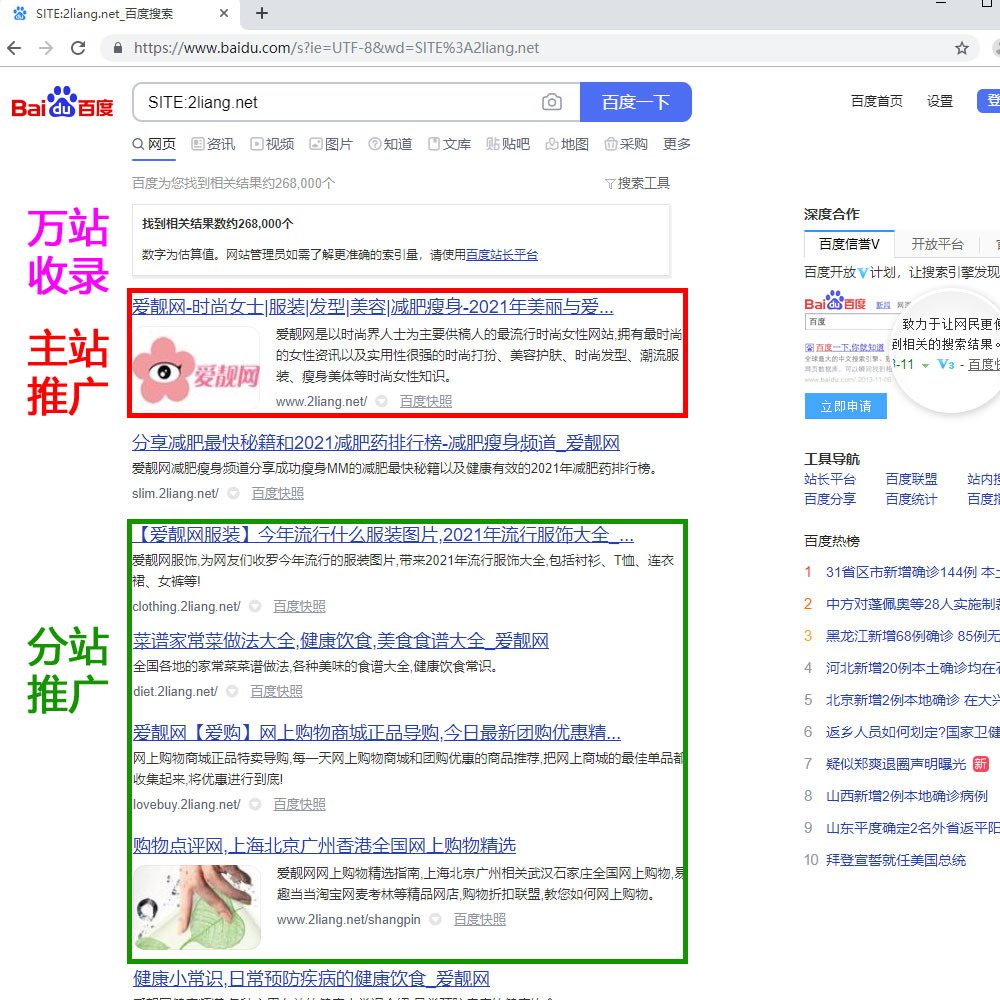Expand dropdown icon next to lovebuy.2liang.net/

255,804
